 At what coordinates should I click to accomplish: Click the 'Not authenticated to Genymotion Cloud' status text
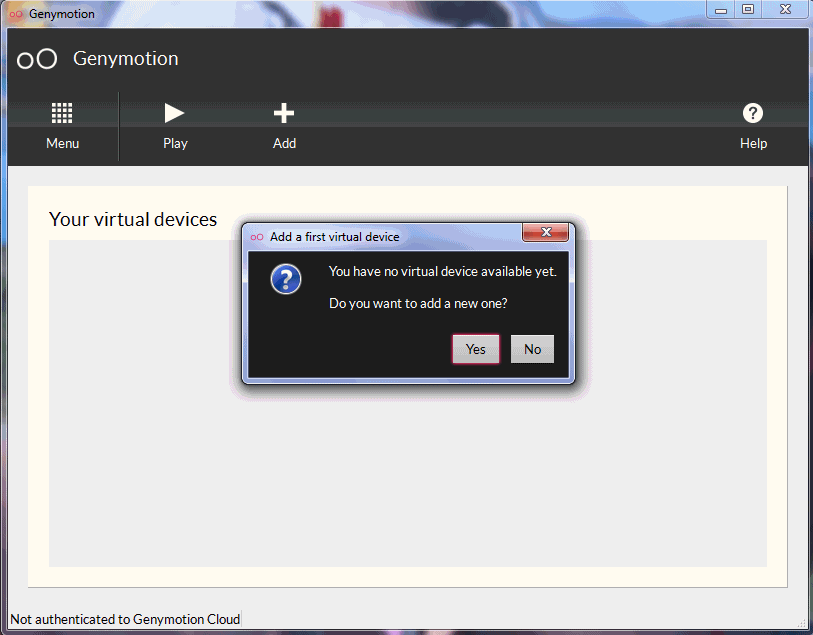pyautogui.click(x=125, y=619)
